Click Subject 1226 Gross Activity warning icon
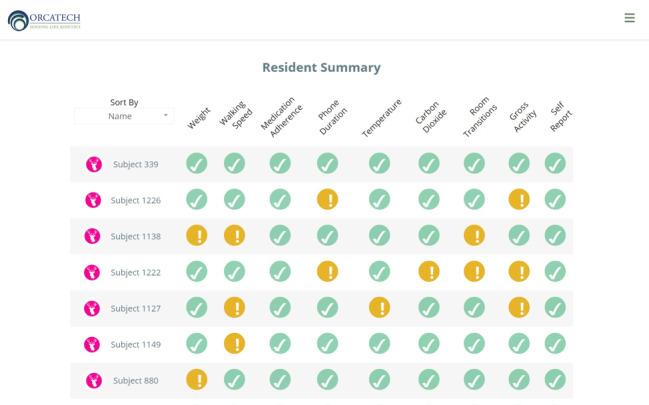This screenshot has height=405, width=649. point(519,200)
